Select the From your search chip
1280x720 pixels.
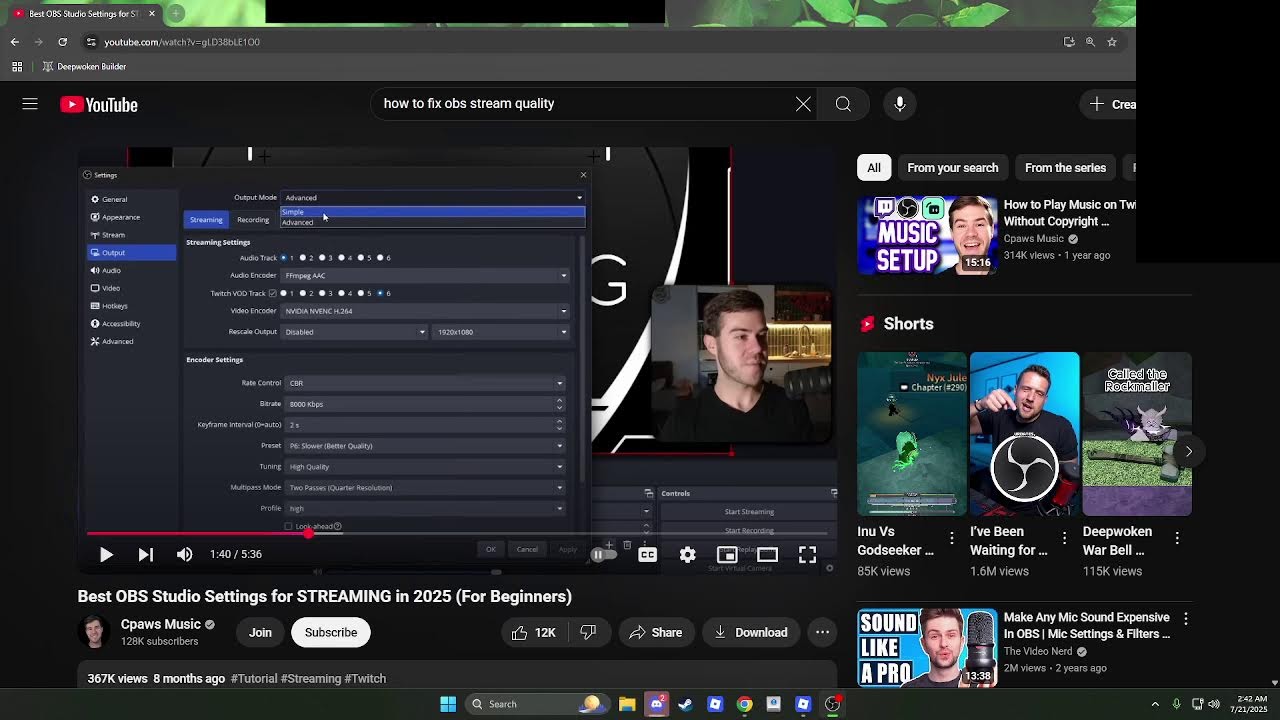952,168
